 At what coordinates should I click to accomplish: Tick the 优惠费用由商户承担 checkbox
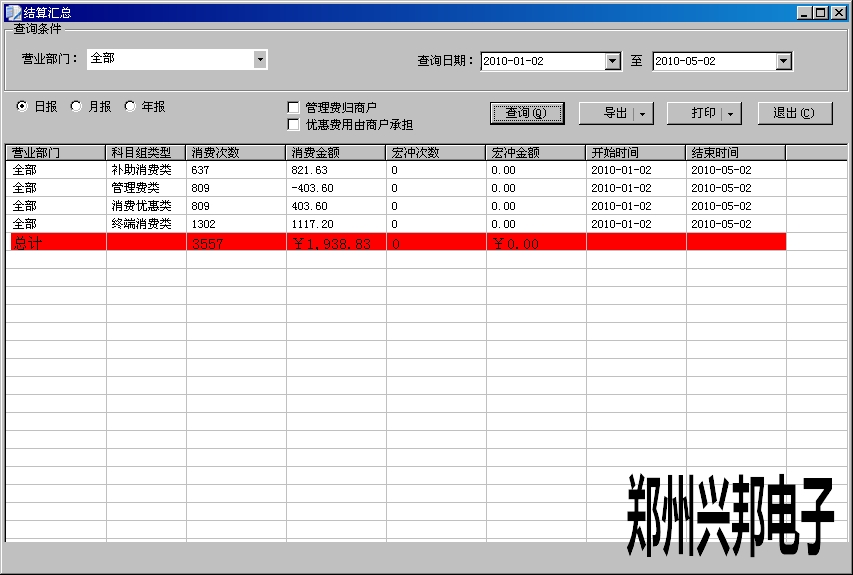click(294, 125)
